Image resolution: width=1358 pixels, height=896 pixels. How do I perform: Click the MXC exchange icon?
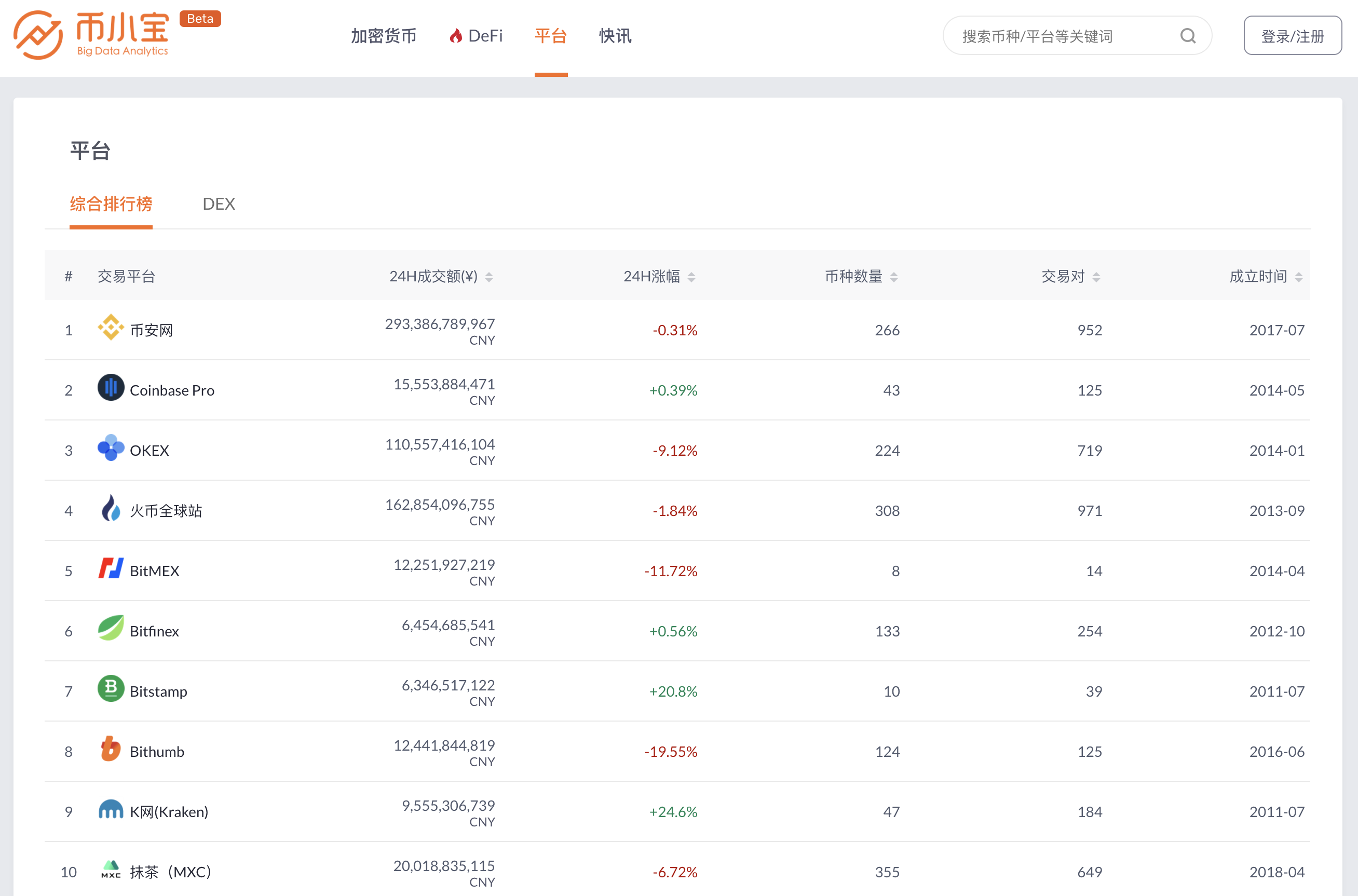tap(110, 870)
